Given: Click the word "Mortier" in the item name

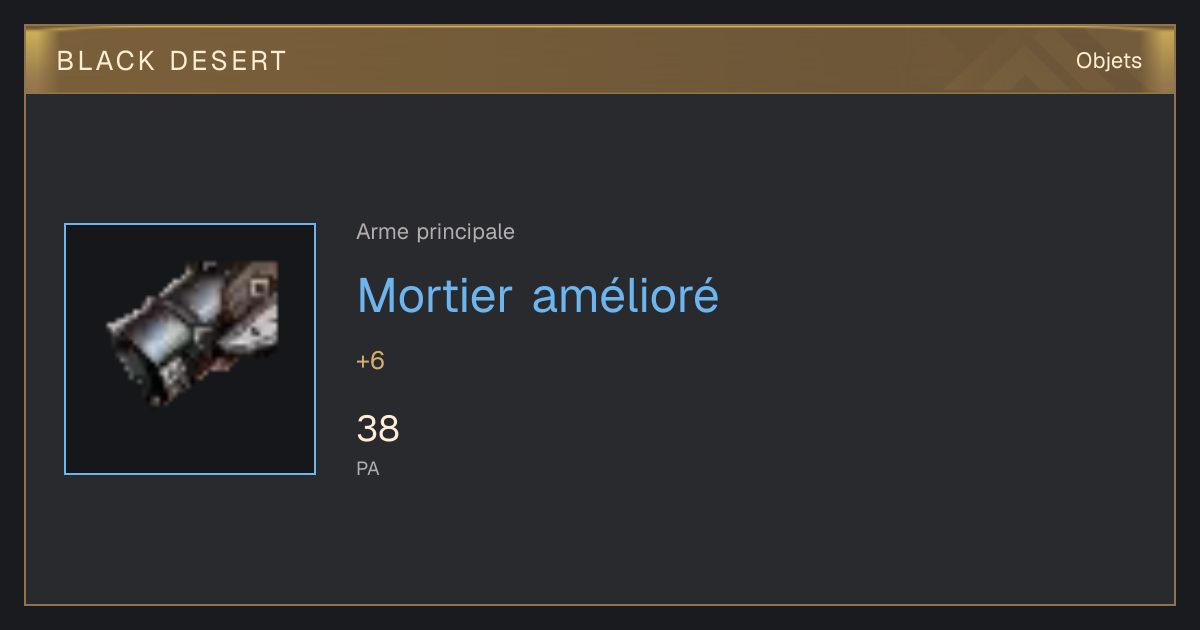Looking at the screenshot, I should pos(435,295).
